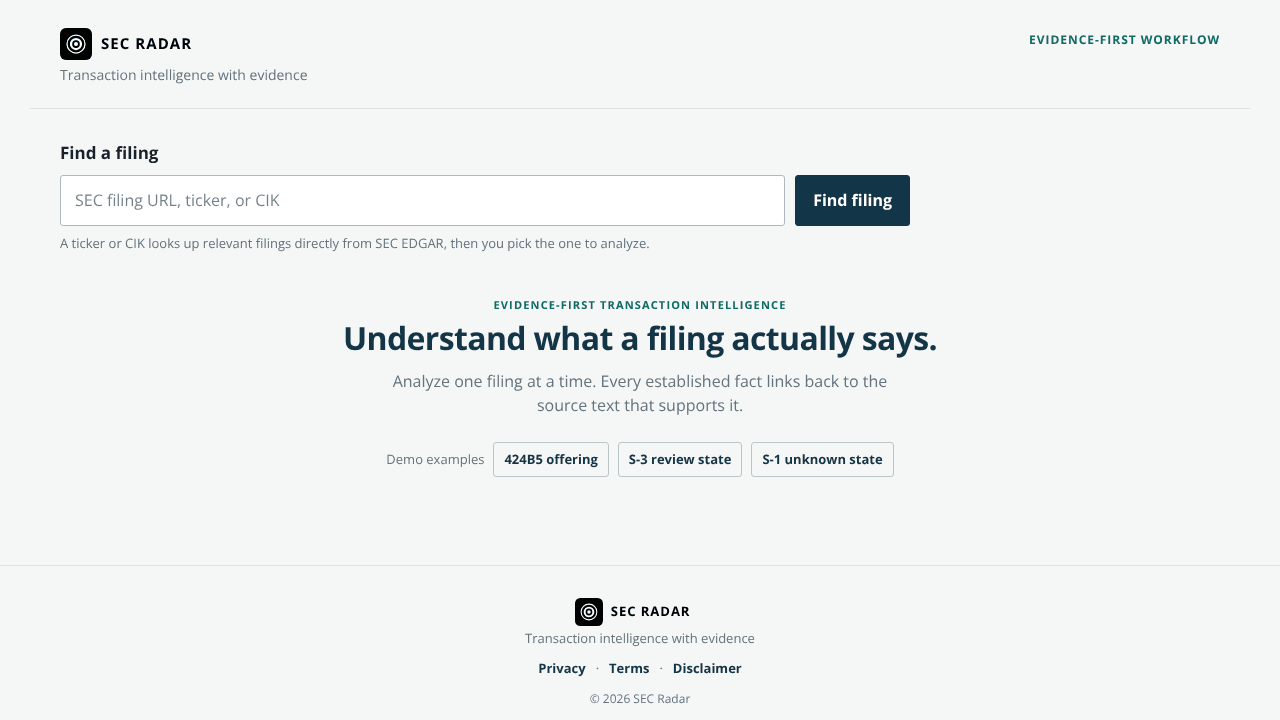Click the 'Demo examples' label
This screenshot has width=1280, height=720.
(435, 460)
